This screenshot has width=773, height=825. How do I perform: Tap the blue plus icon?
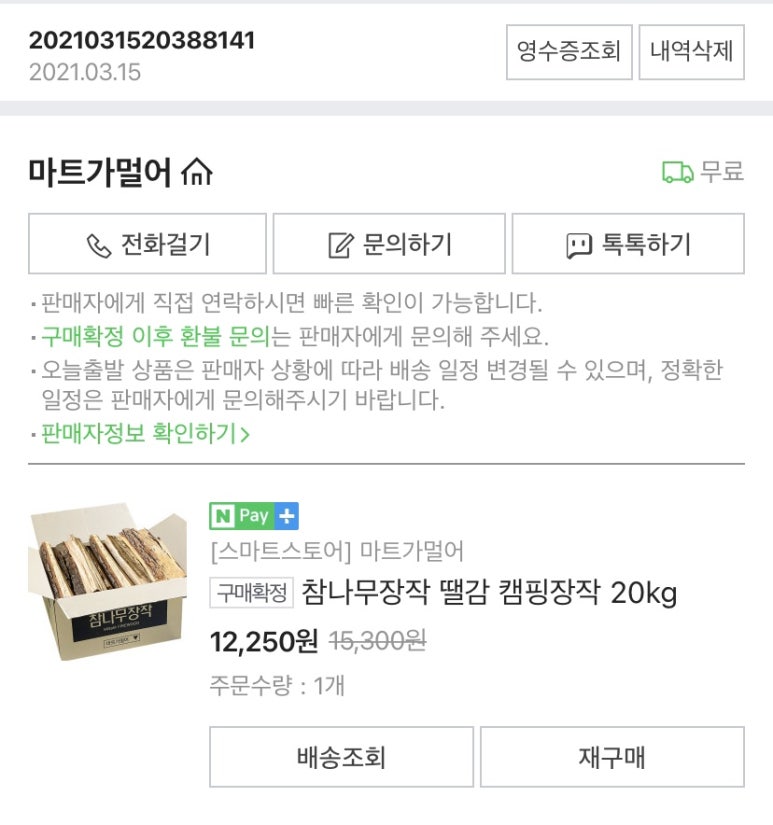point(287,516)
